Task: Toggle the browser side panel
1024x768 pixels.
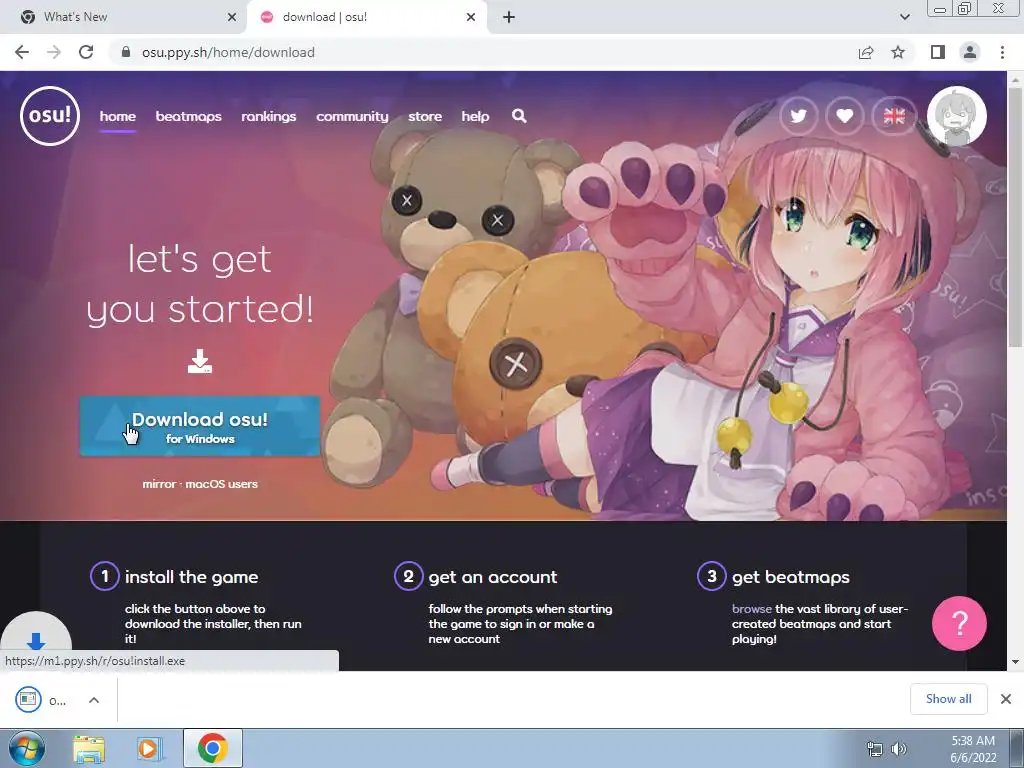Action: coord(938,52)
